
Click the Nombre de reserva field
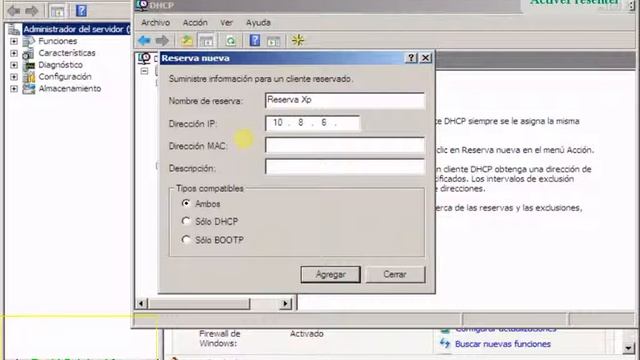click(x=345, y=100)
